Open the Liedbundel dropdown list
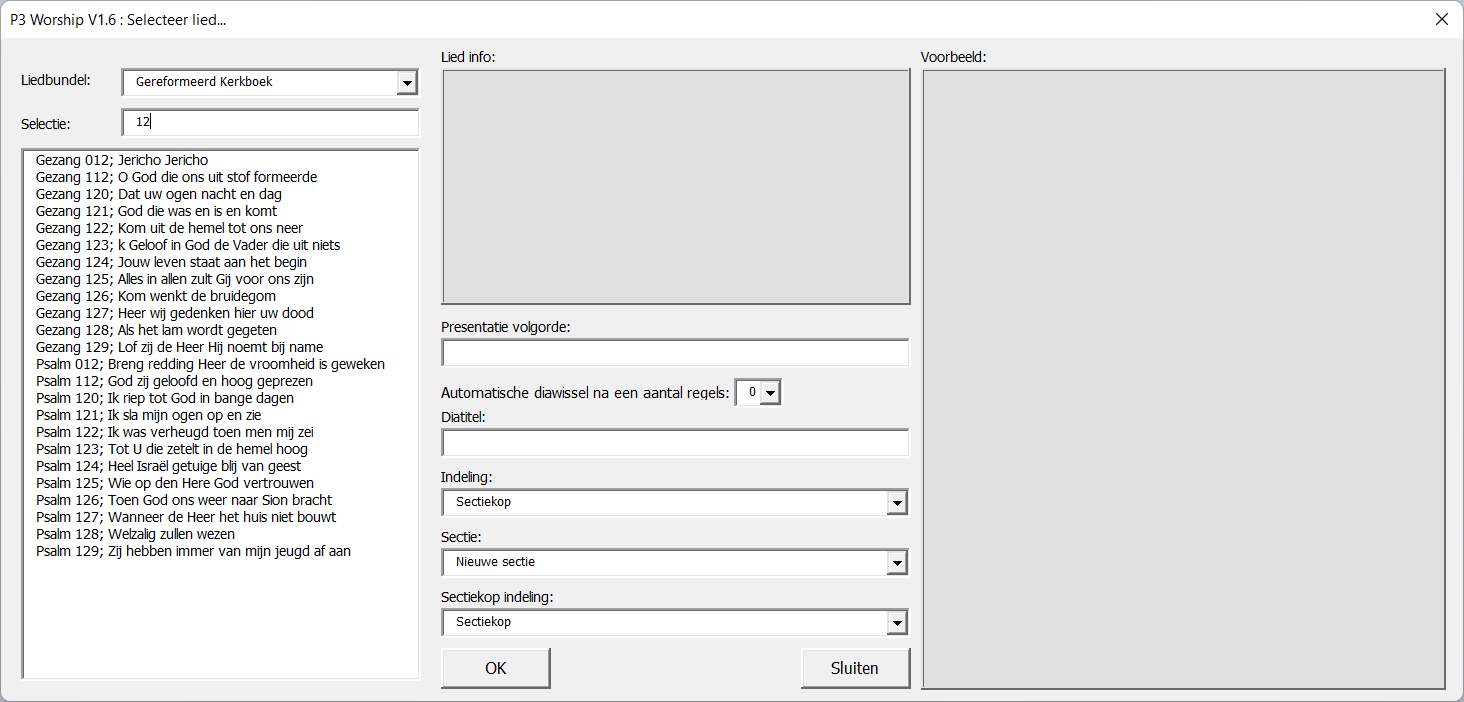The width and height of the screenshot is (1464, 702). 406,82
